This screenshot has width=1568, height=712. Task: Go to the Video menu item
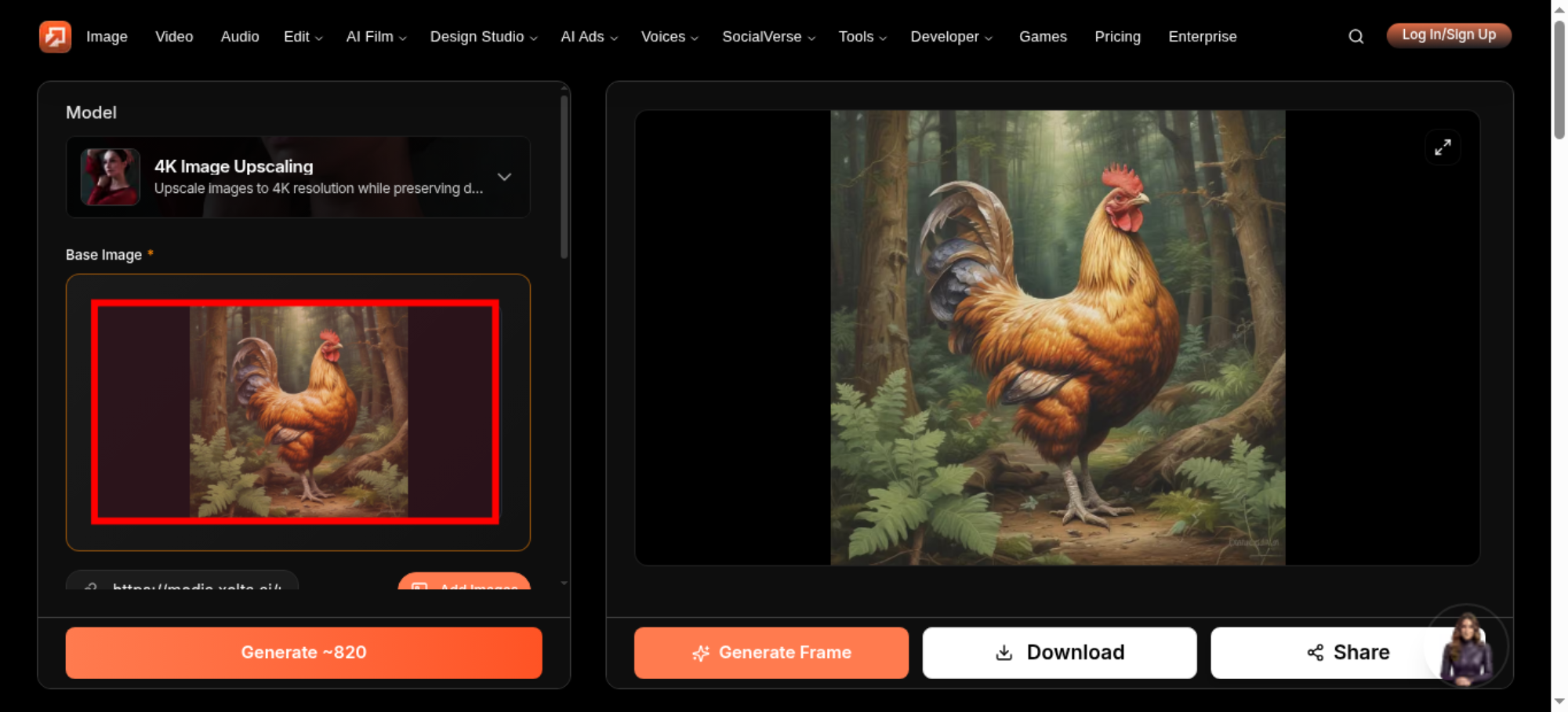tap(174, 37)
